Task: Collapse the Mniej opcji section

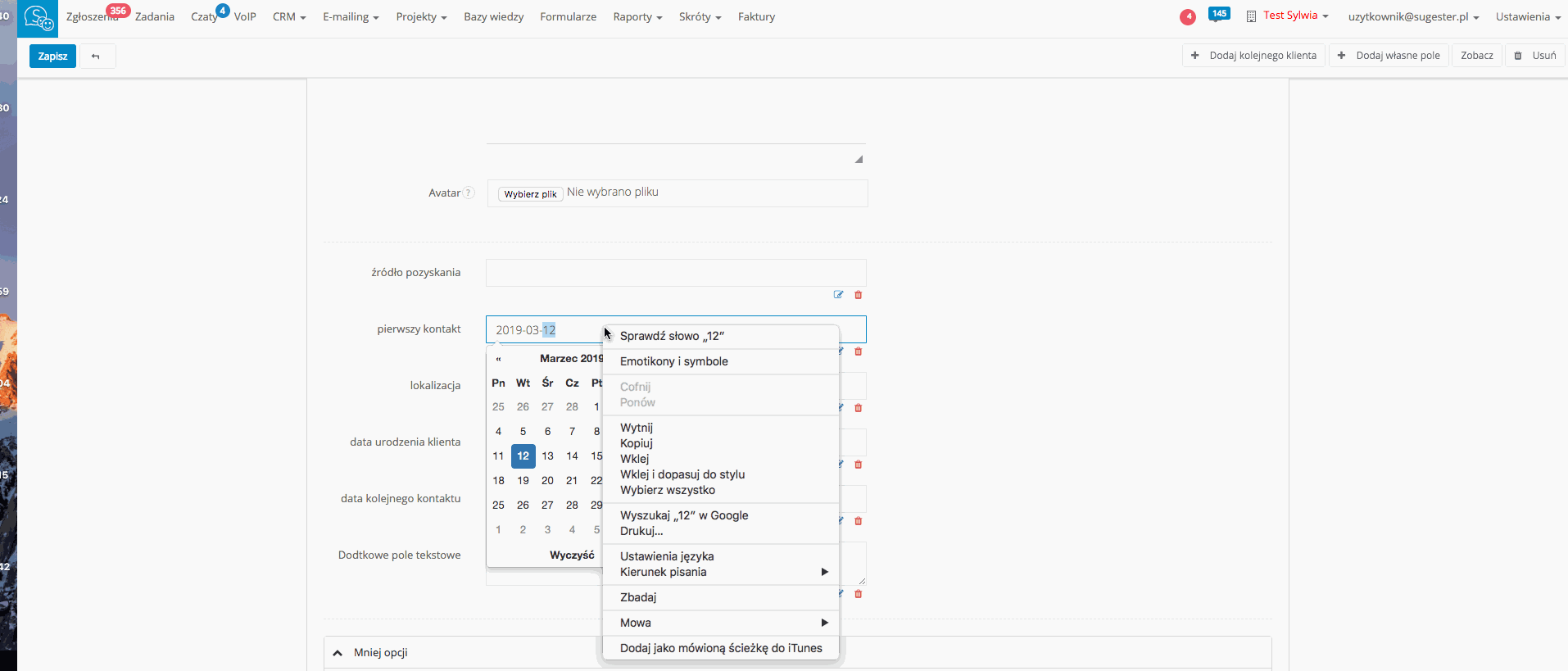Action: click(x=338, y=653)
